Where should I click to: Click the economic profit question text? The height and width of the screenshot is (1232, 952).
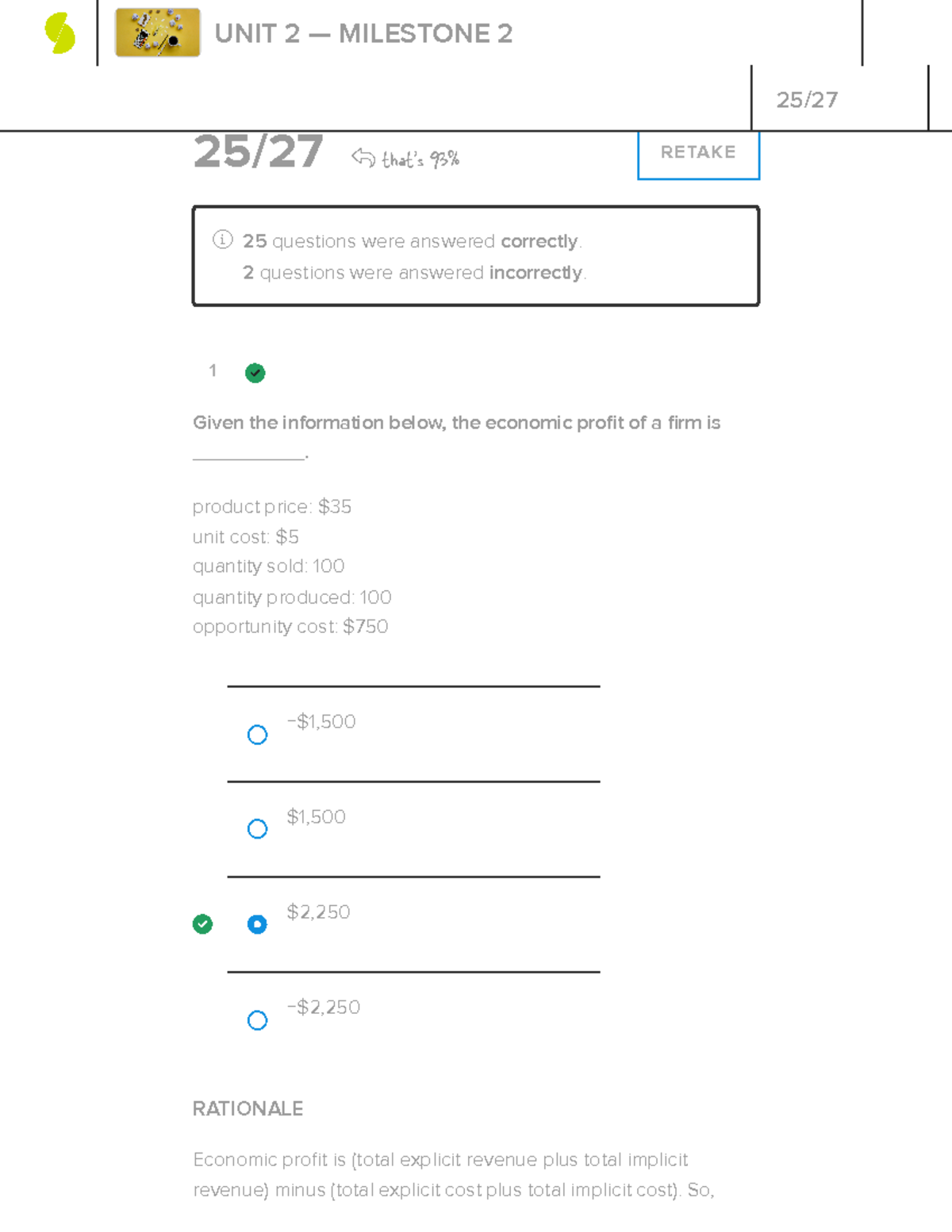pos(456,423)
